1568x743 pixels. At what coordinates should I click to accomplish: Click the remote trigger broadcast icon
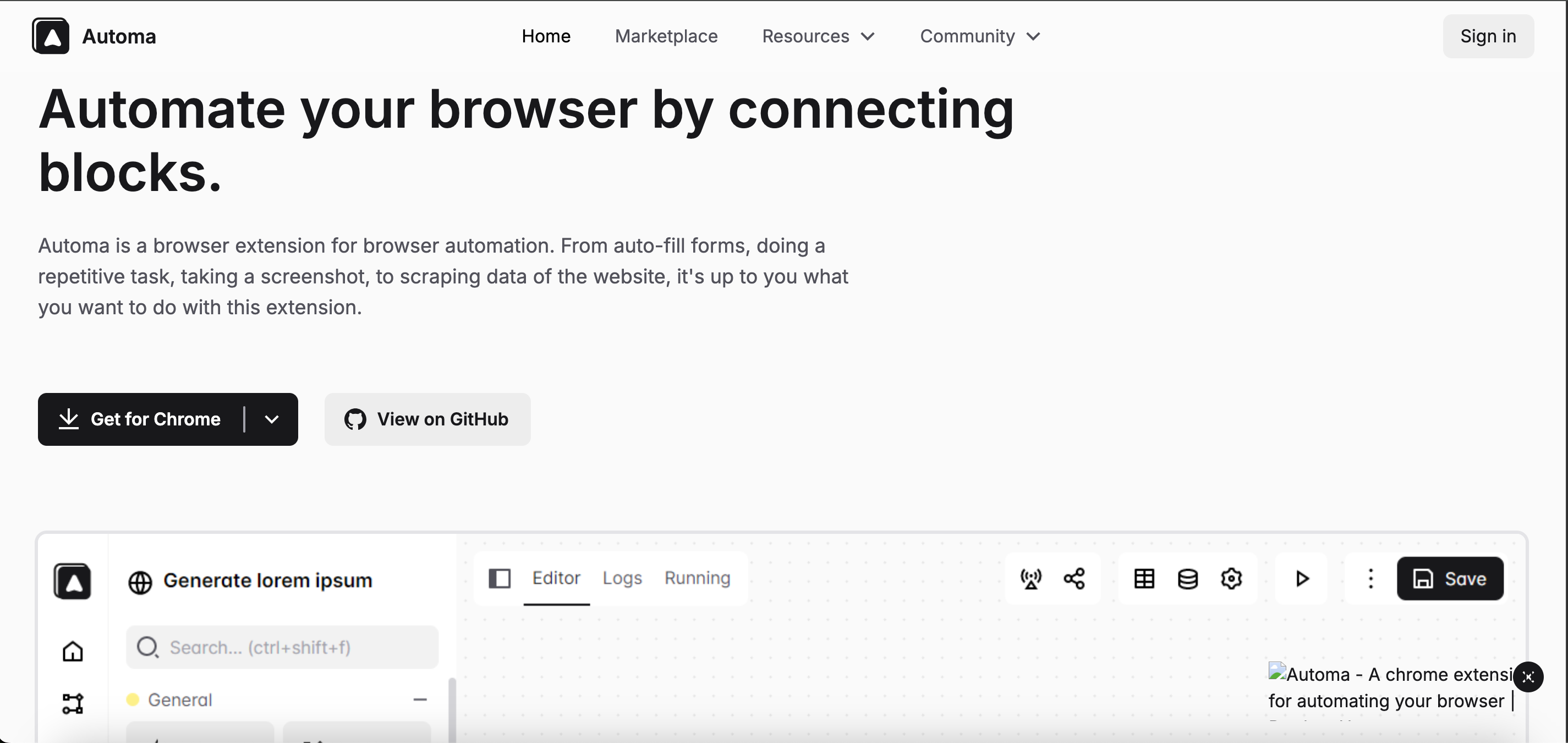(1030, 578)
